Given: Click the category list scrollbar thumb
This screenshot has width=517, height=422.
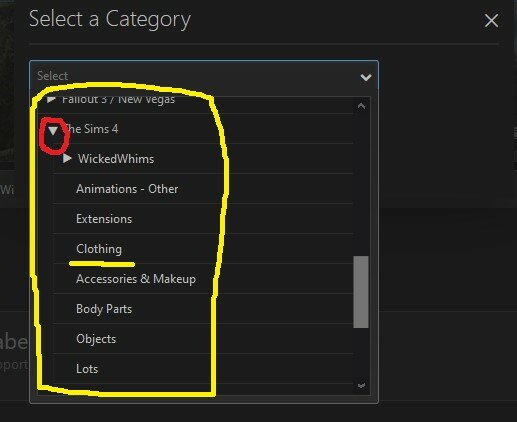Looking at the screenshot, I should pos(361,292).
